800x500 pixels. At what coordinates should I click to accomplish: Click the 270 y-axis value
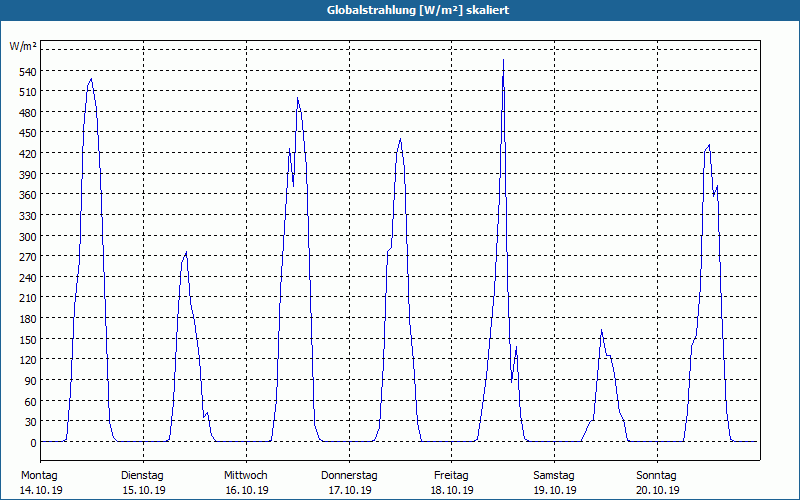28,257
